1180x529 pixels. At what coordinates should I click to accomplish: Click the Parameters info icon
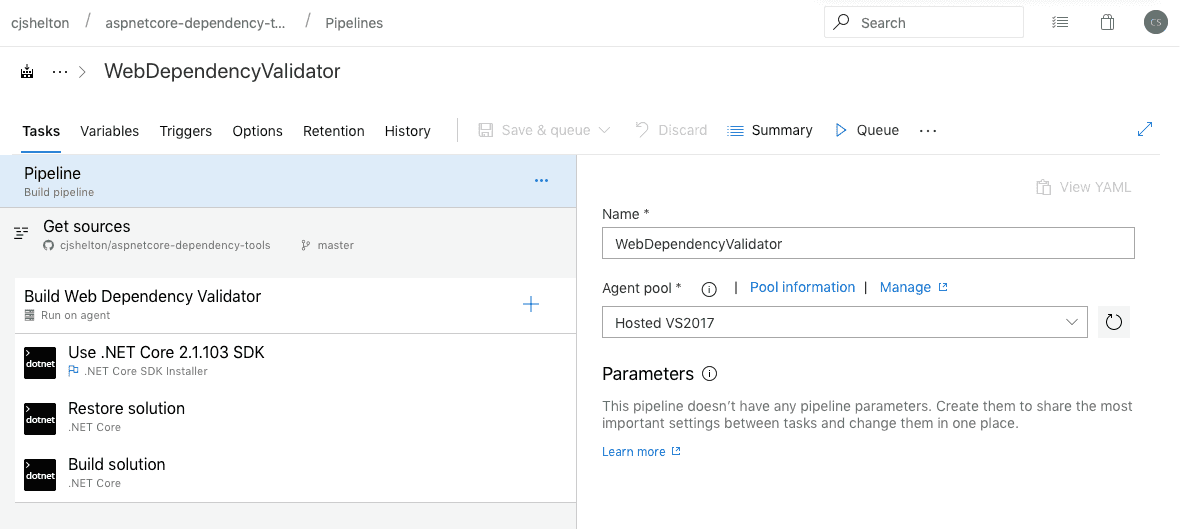coord(709,374)
